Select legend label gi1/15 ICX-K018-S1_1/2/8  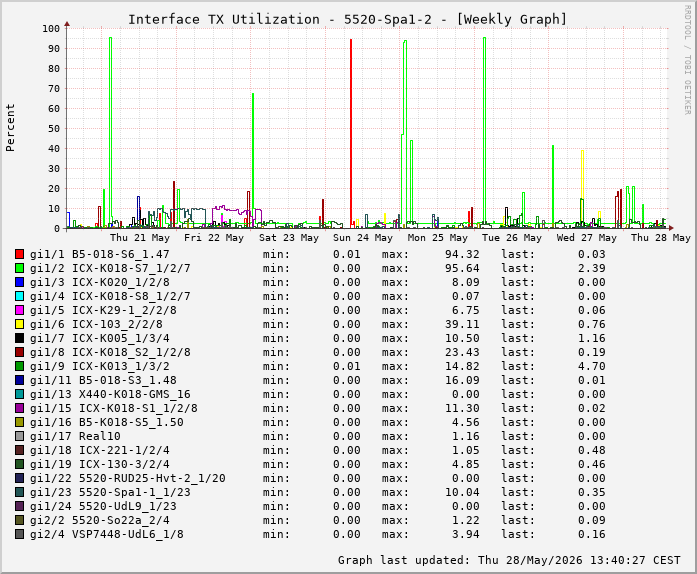coord(114,408)
